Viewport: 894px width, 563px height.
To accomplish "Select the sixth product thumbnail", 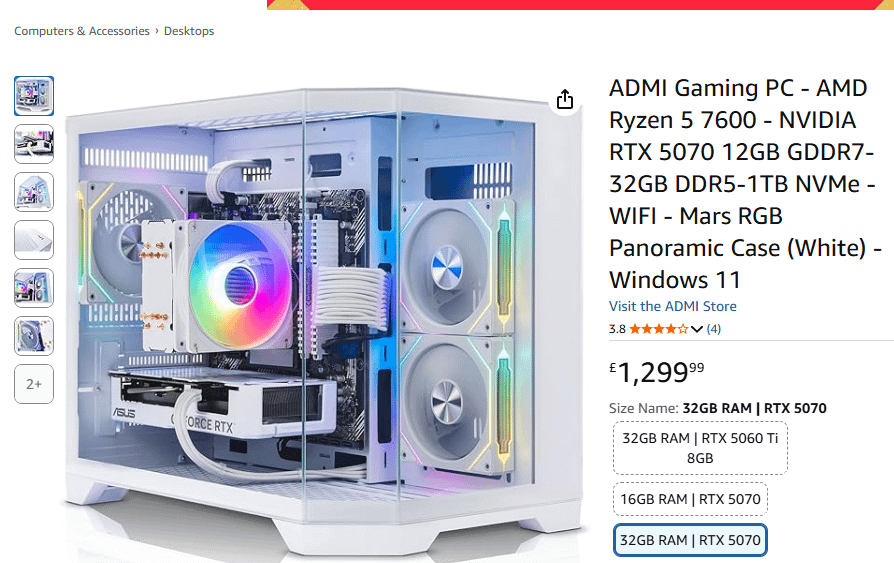I will pos(34,336).
